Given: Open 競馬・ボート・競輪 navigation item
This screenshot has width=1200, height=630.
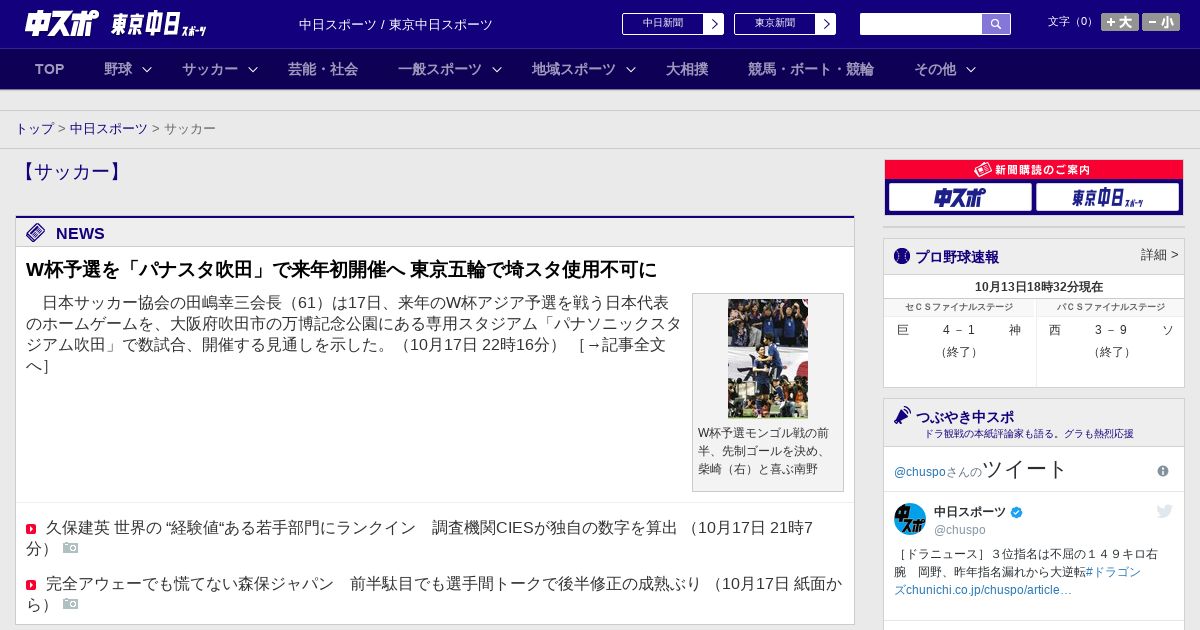Looking at the screenshot, I should [811, 69].
